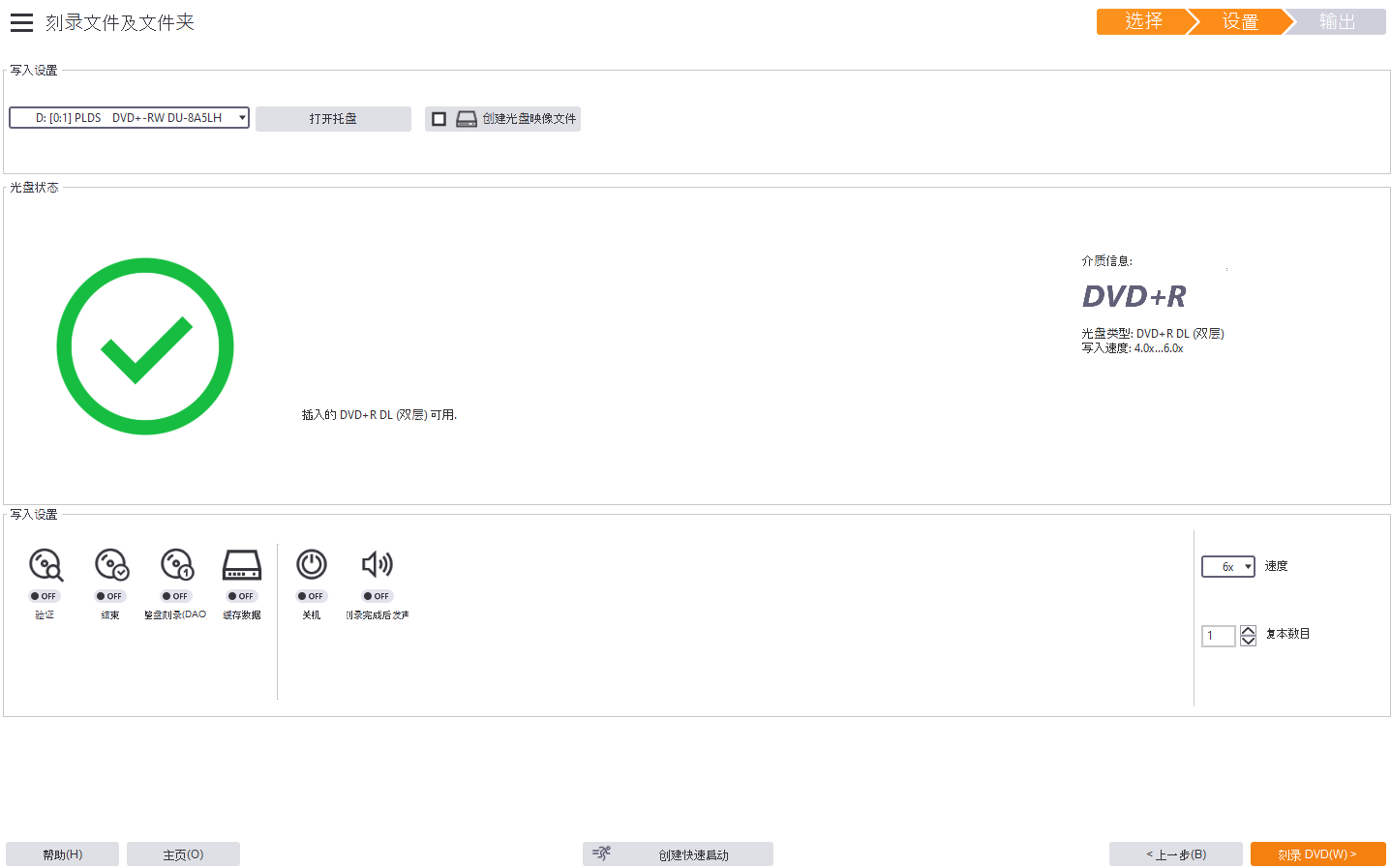Viewport: 1391px width, 868px height.
Task: Open the drive selection dropdown PLDS DVD+-RW
Action: pyautogui.click(x=129, y=118)
